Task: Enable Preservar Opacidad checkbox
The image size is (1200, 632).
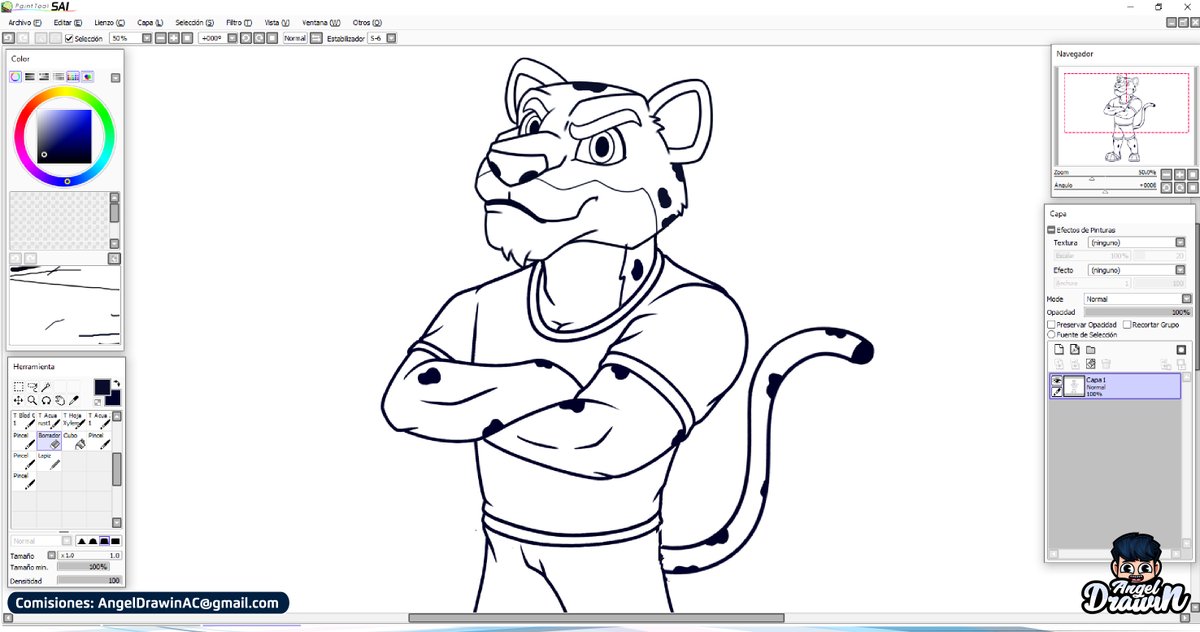Action: tap(1051, 325)
